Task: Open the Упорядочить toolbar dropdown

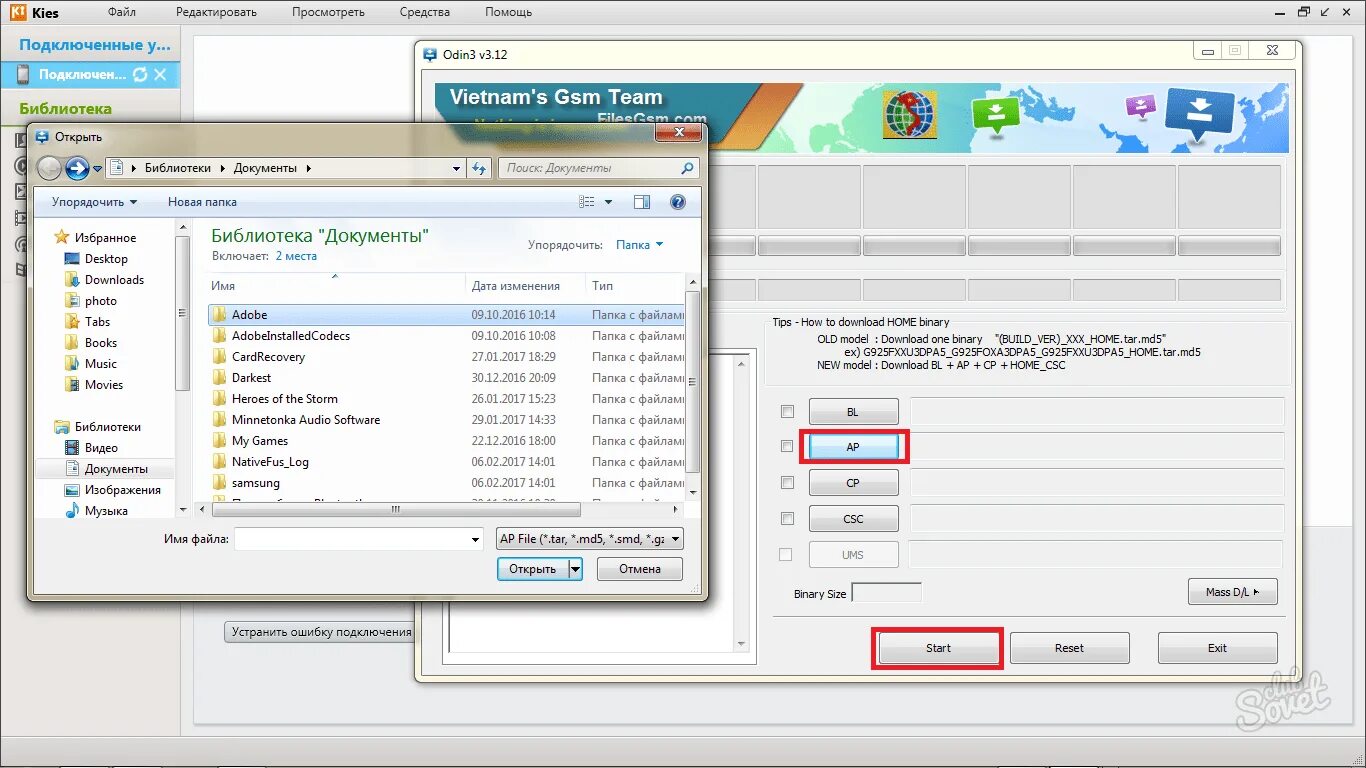Action: (x=94, y=202)
